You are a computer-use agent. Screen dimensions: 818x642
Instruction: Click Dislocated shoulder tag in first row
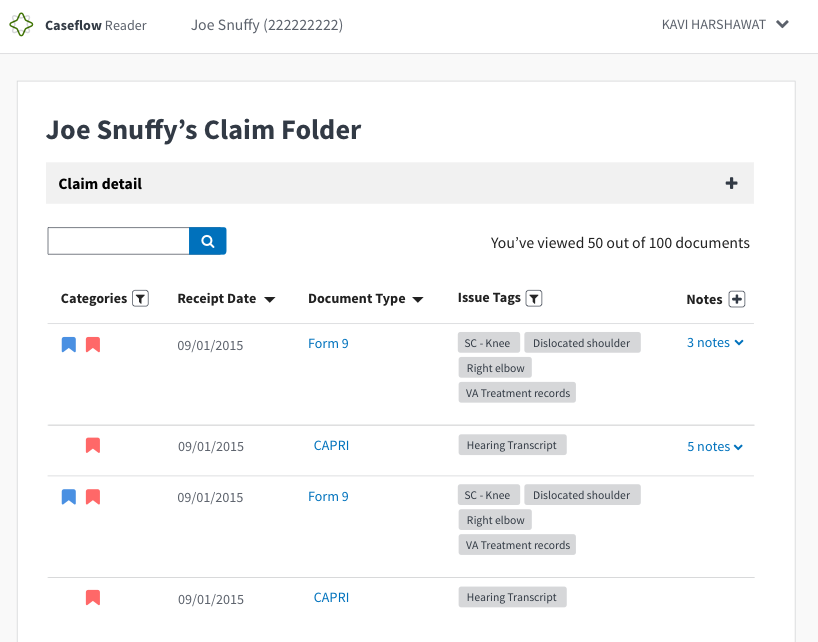tap(582, 343)
